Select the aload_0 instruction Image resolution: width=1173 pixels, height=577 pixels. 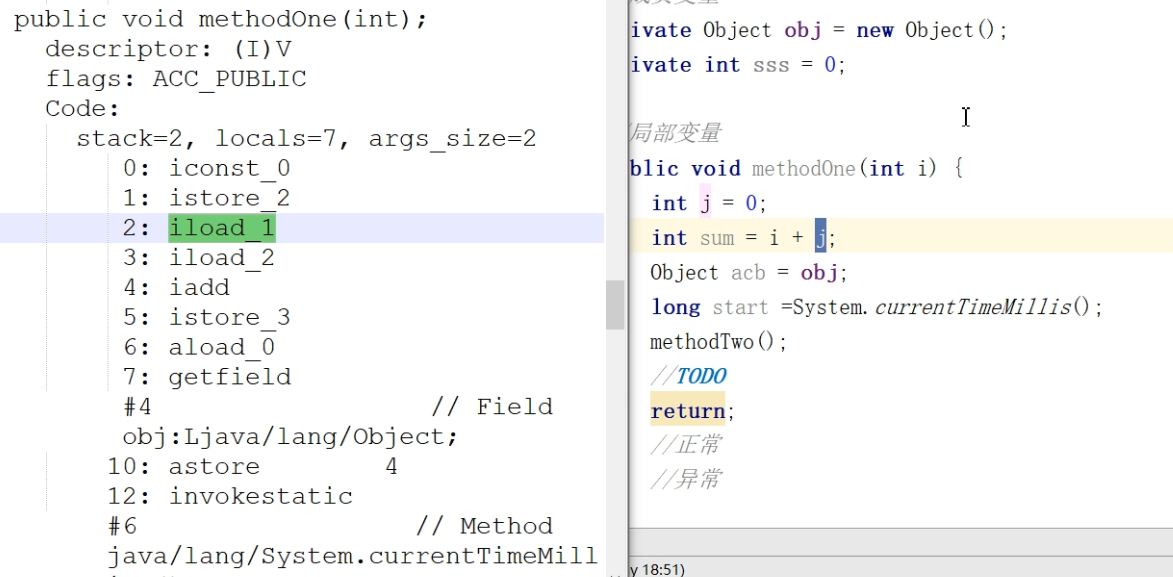click(x=221, y=348)
